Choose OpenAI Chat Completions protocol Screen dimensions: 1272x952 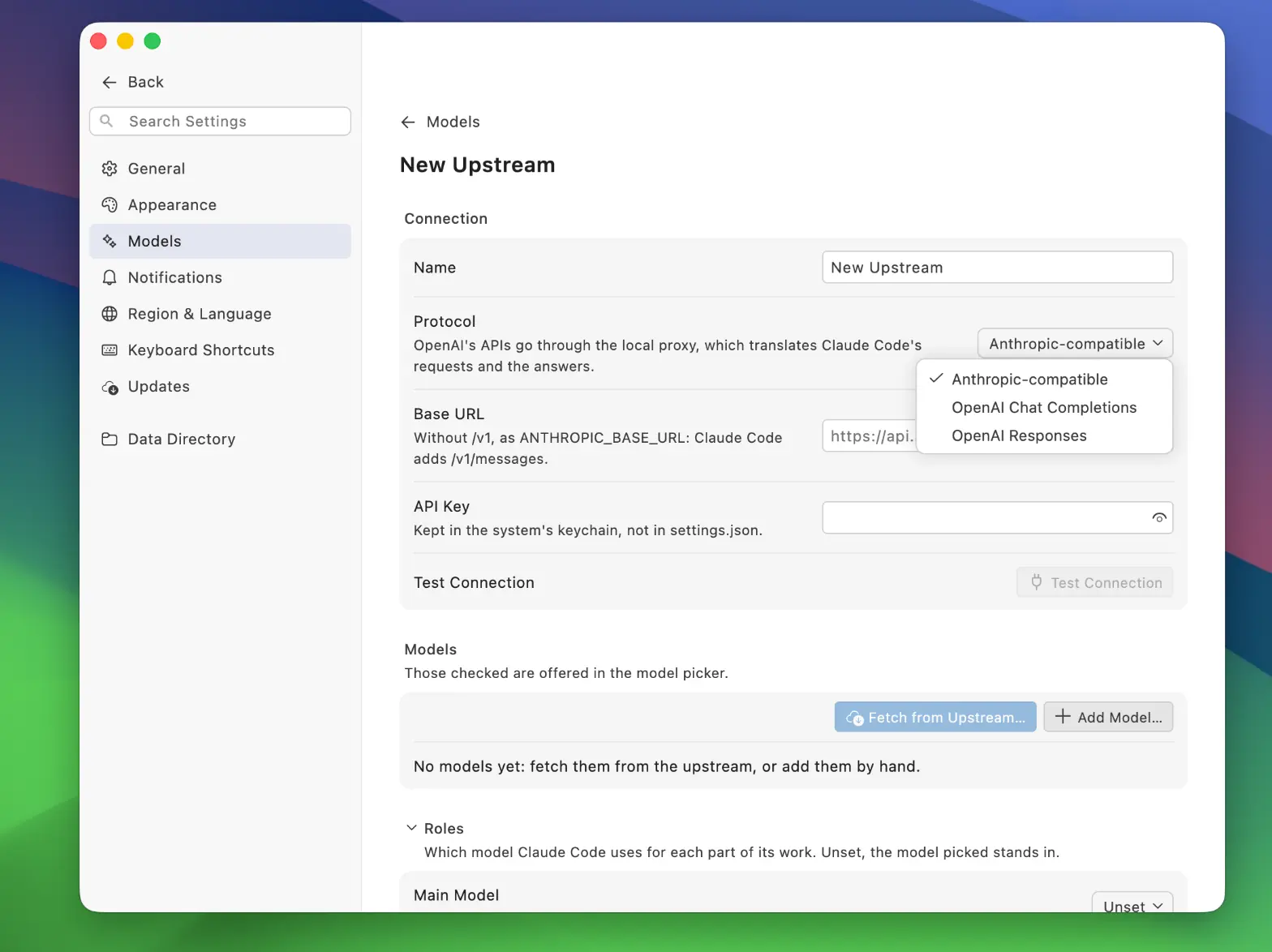[1045, 408]
